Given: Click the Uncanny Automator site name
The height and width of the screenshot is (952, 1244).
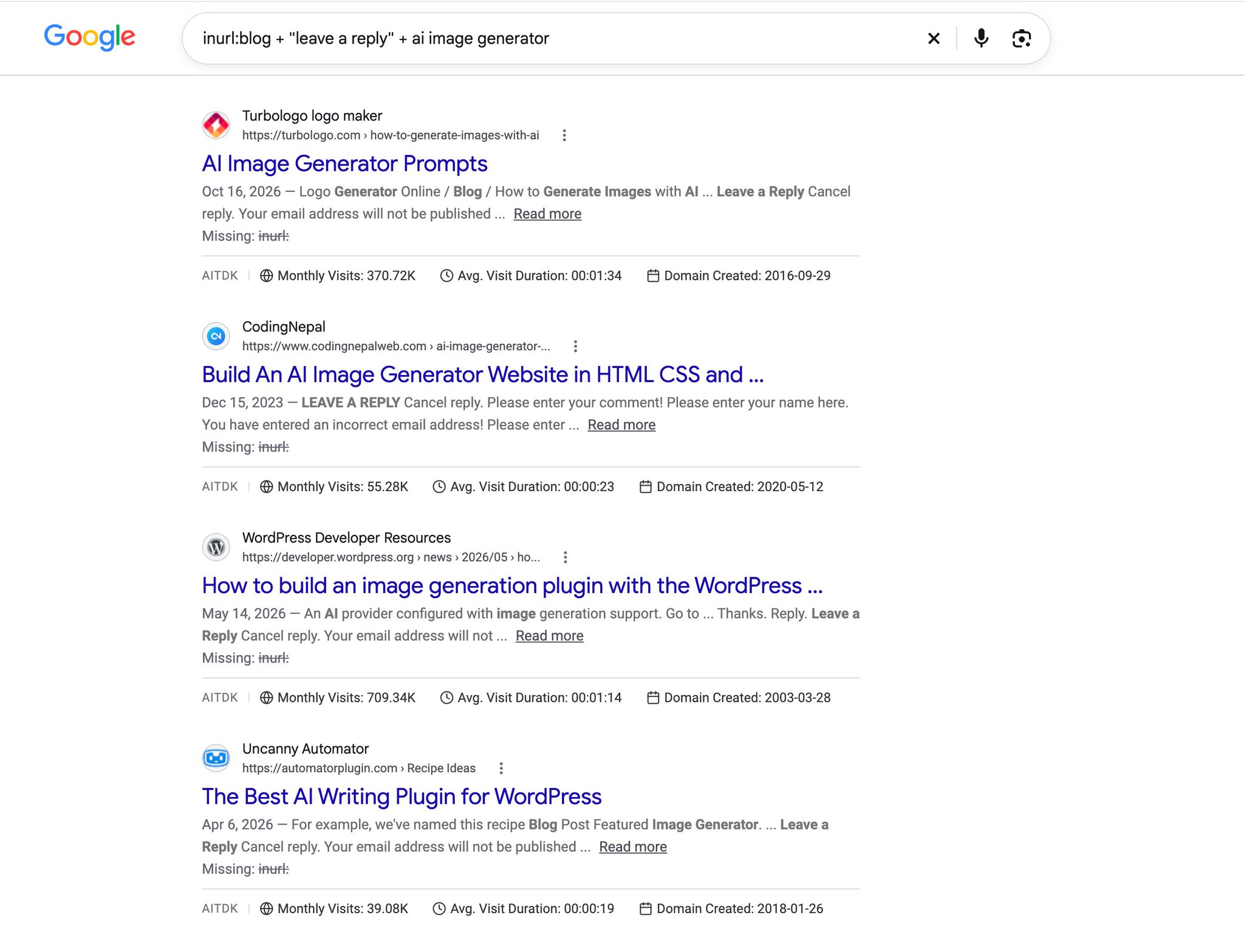Looking at the screenshot, I should coord(306,749).
